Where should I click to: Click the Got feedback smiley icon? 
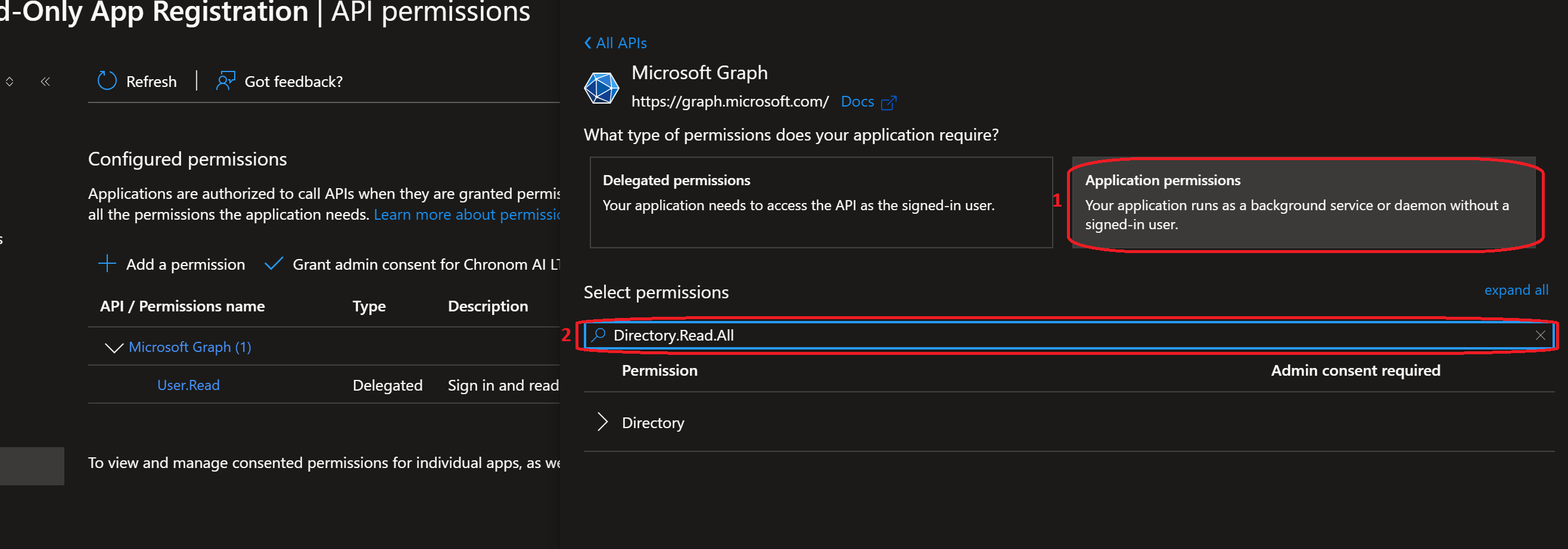225,81
